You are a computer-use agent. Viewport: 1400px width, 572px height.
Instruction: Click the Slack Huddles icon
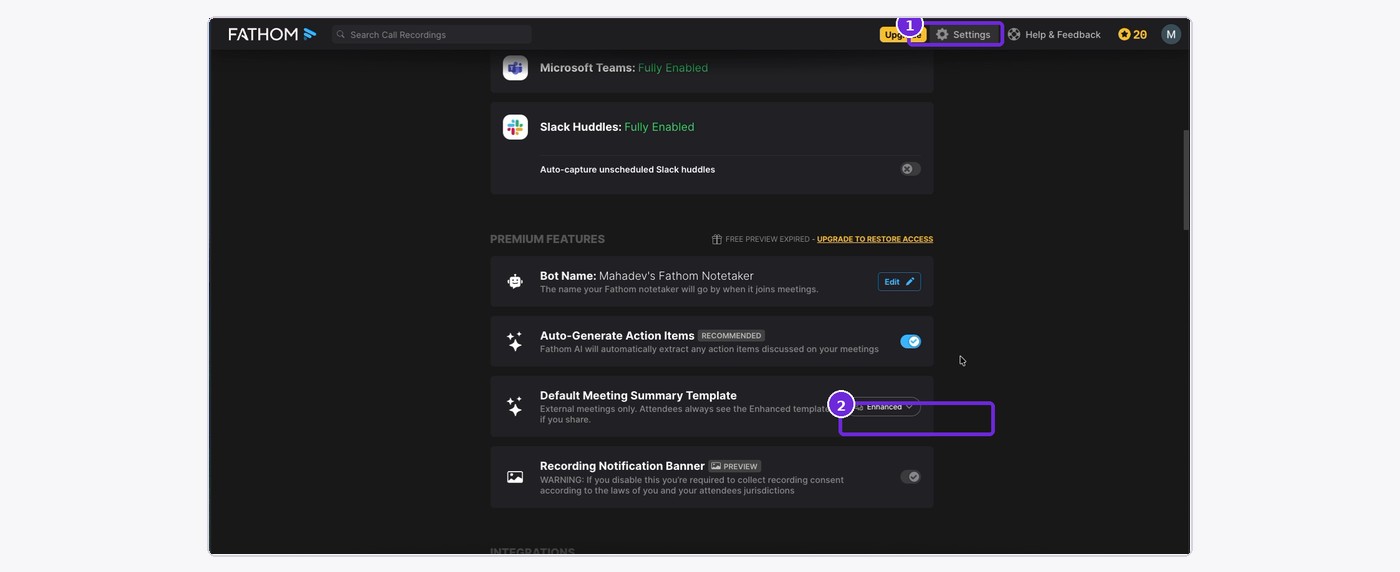point(515,127)
